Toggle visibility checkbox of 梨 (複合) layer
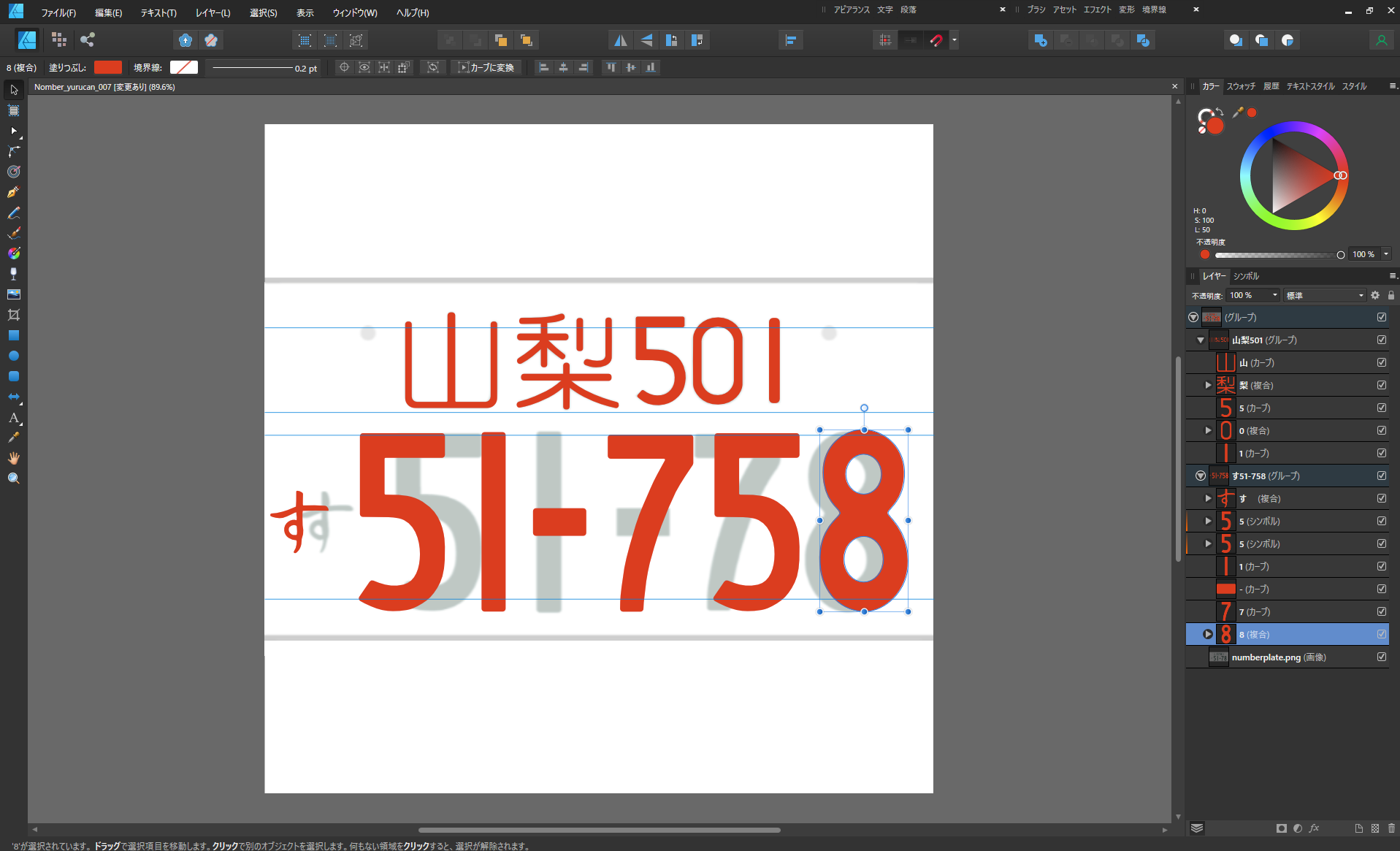Viewport: 1400px width, 851px height. (1382, 385)
